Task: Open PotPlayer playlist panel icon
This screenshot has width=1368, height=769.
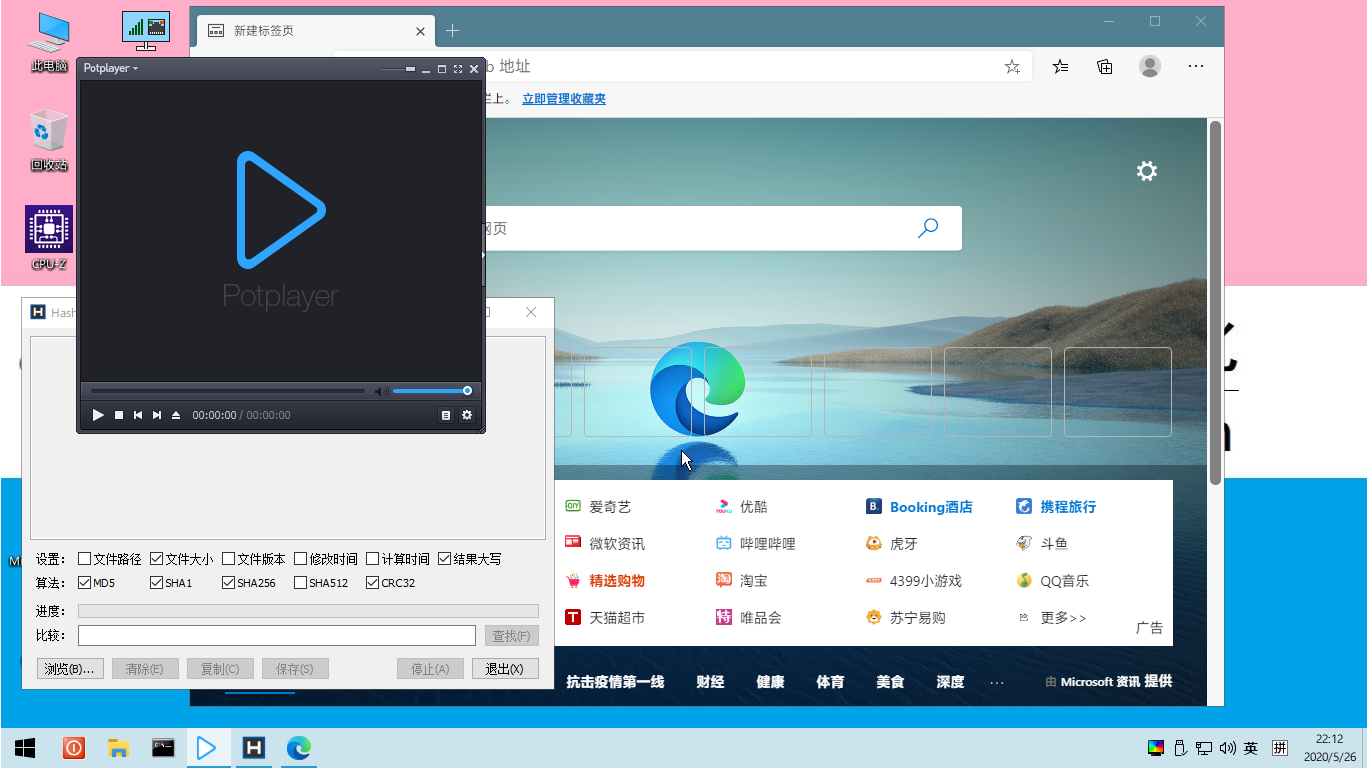Action: (446, 415)
